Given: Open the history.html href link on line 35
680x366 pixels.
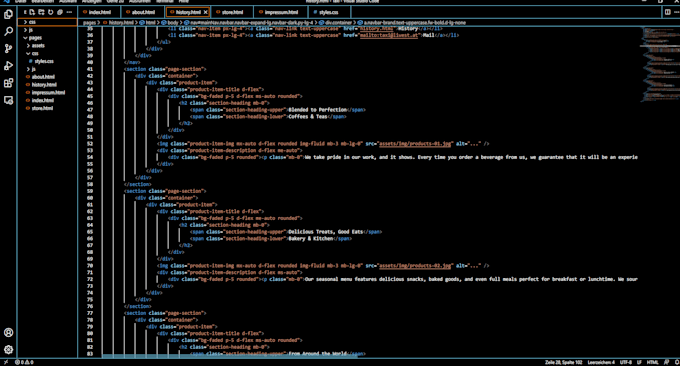Looking at the screenshot, I should point(377,28).
